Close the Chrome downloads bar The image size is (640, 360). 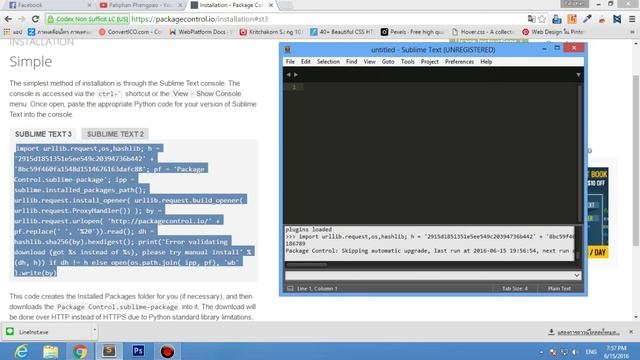[x=631, y=332]
